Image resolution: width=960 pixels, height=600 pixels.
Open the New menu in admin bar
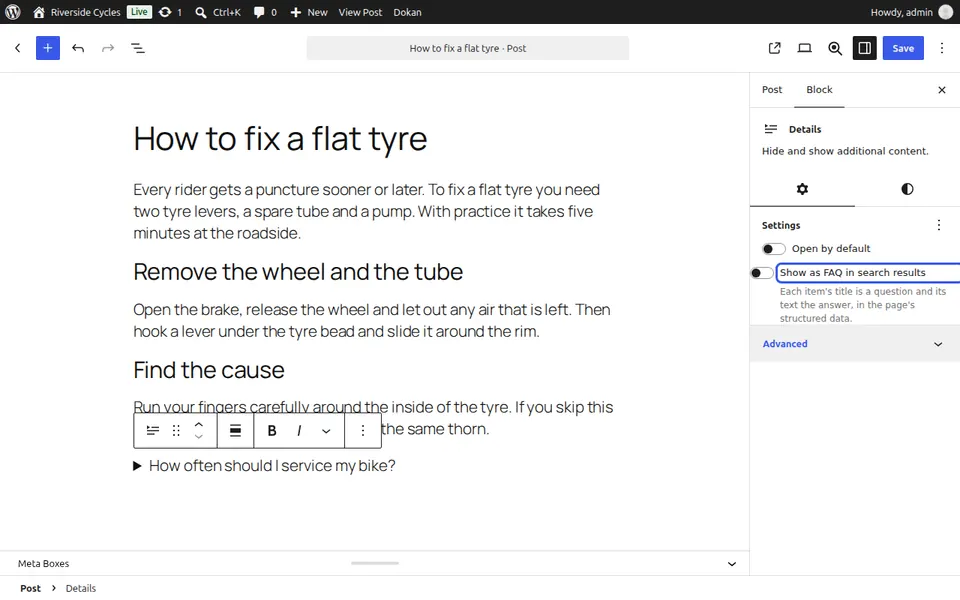(309, 12)
